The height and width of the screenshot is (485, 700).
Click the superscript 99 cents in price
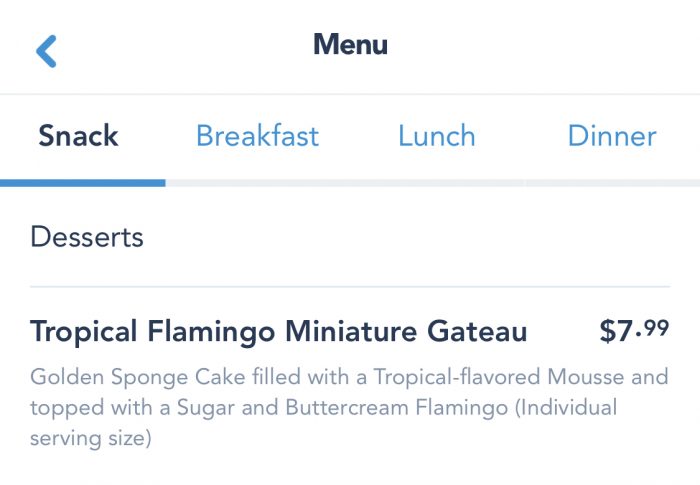(x=656, y=326)
